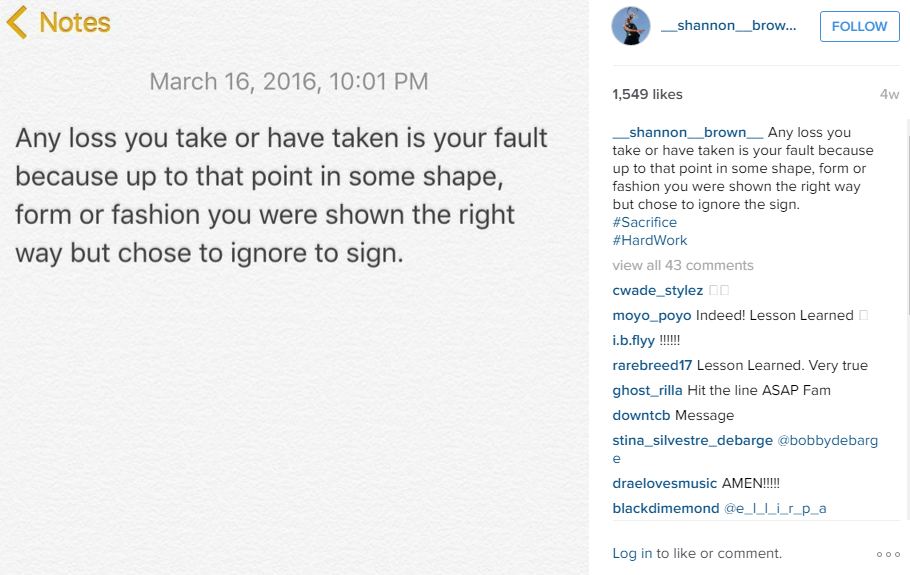Visit draelovesmusic profile
Screen dimensions: 910x575
(x=665, y=483)
